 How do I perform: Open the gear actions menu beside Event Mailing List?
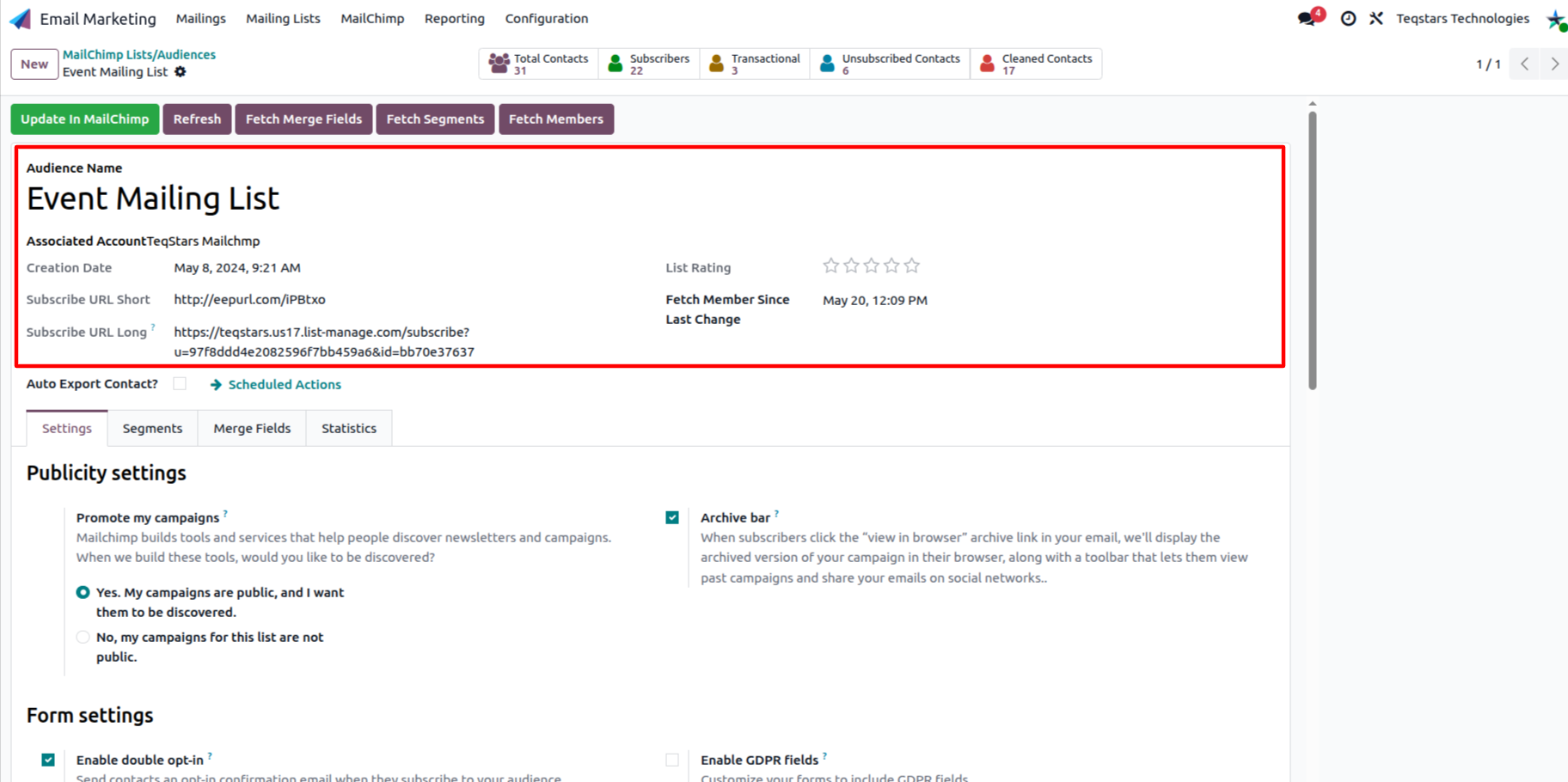(x=181, y=72)
